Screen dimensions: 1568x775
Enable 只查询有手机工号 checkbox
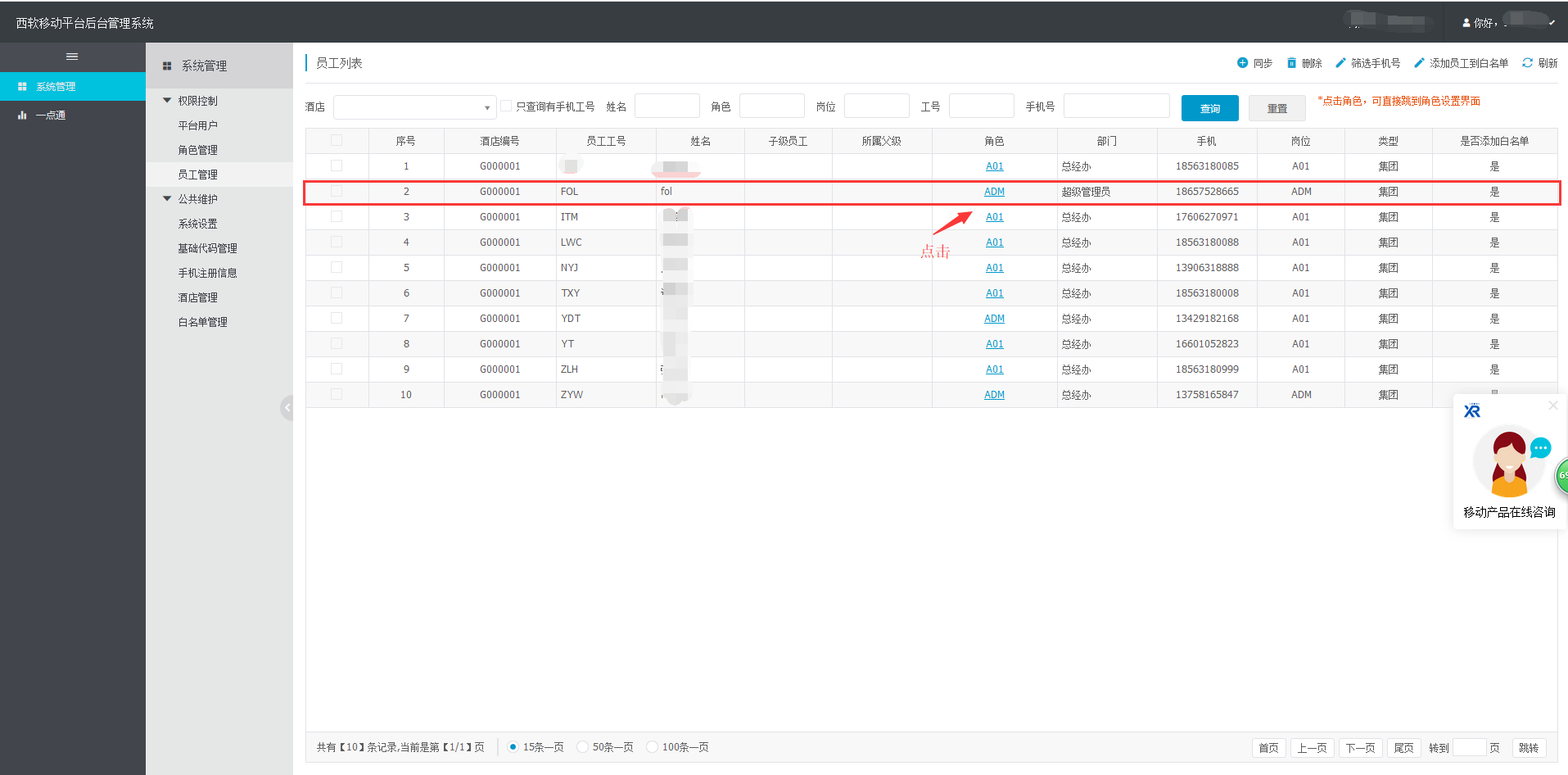pyautogui.click(x=506, y=106)
